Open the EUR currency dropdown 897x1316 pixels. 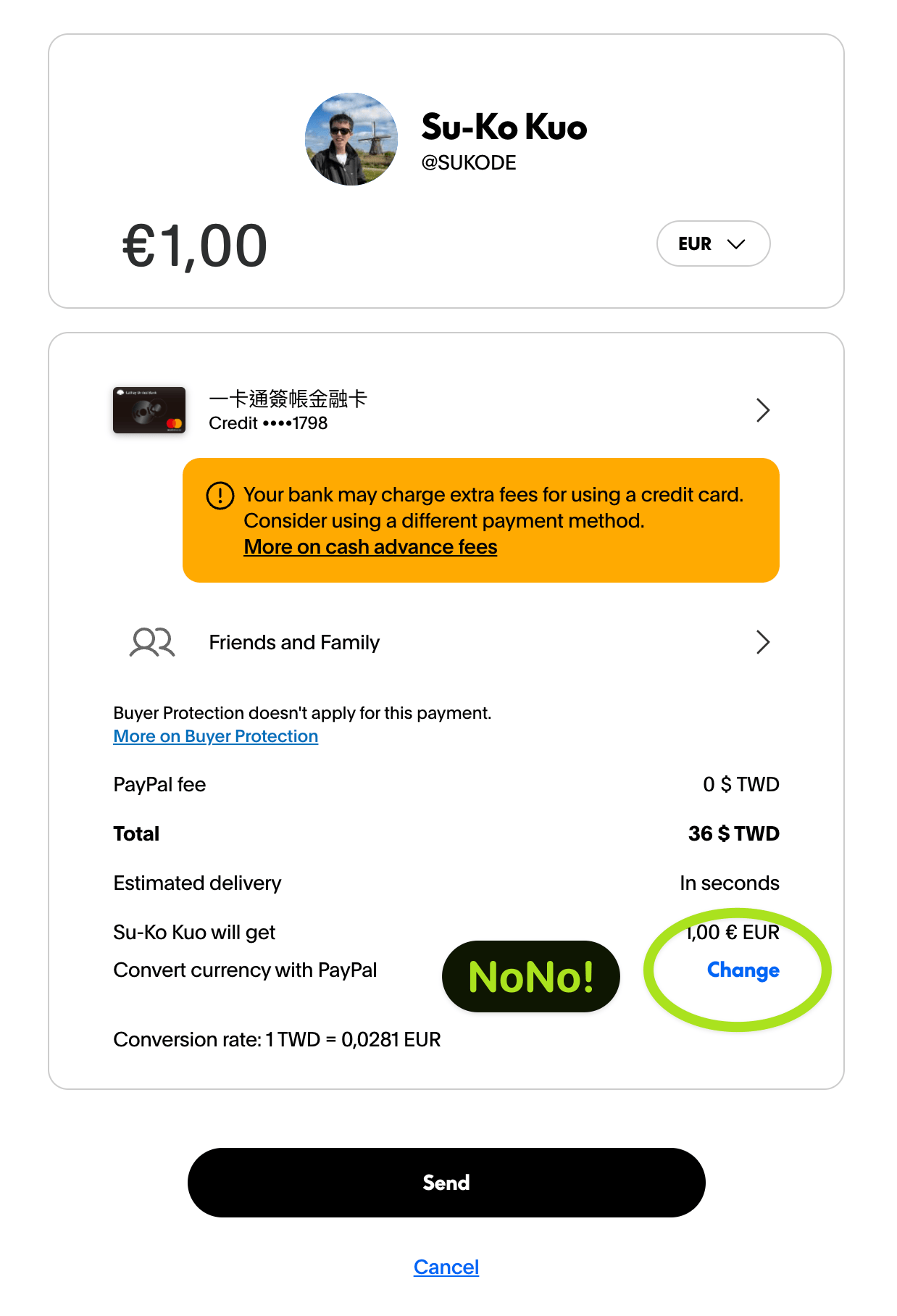(713, 243)
